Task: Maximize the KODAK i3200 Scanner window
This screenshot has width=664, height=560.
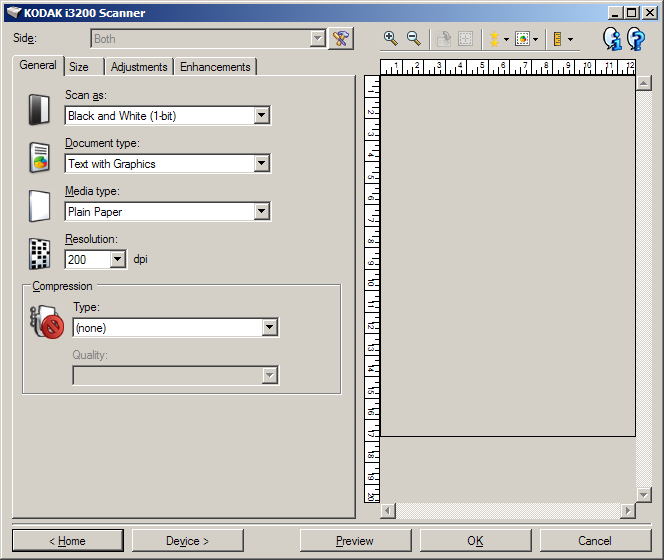Action: (x=631, y=13)
